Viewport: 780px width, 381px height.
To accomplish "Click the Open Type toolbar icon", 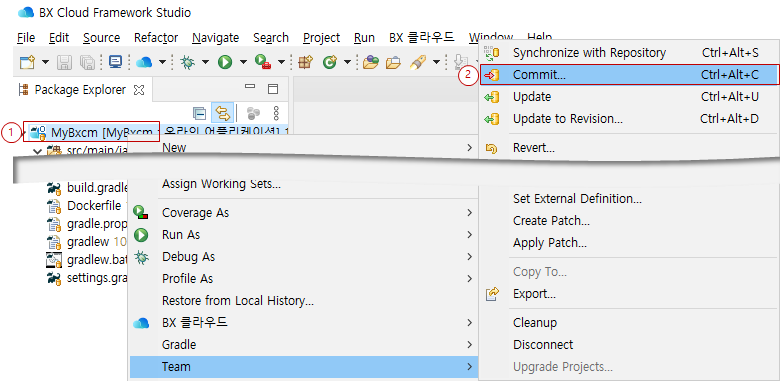I will point(371,62).
